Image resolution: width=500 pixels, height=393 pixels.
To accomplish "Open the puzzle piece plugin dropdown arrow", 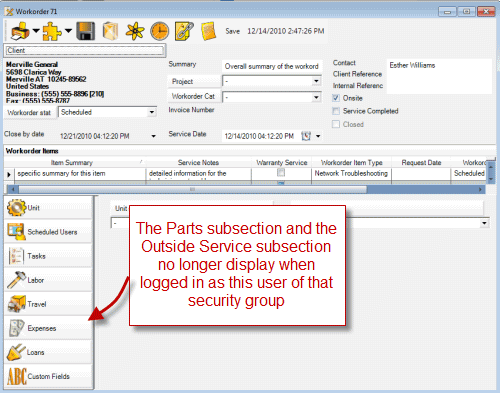I will pos(68,31).
